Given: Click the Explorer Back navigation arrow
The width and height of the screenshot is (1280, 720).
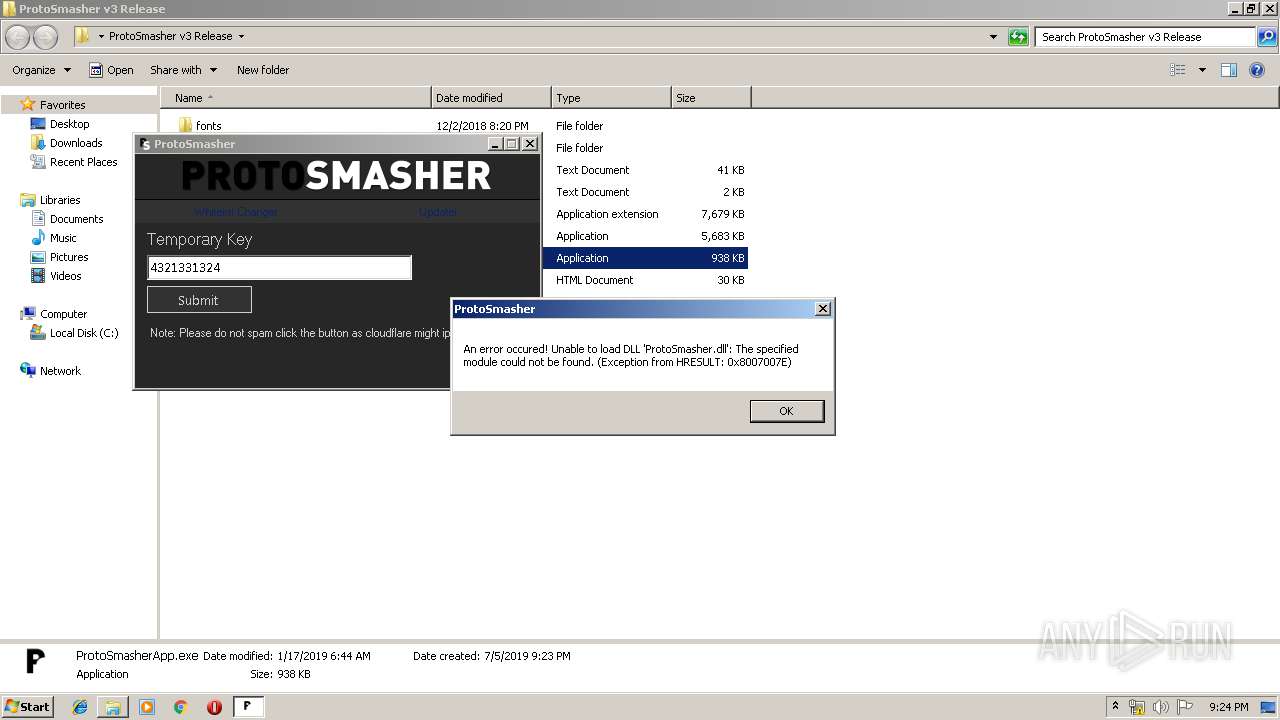Looking at the screenshot, I should pyautogui.click(x=18, y=37).
